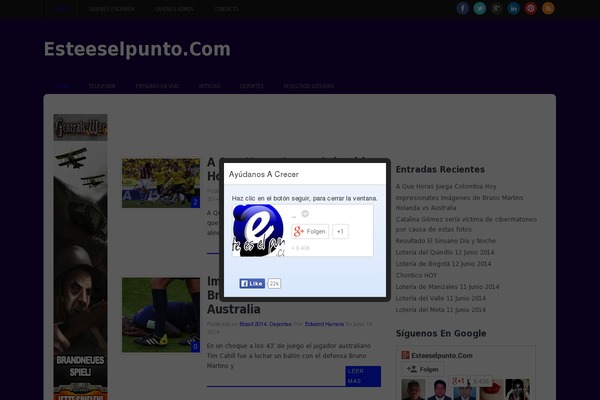Open the Google Plus icon in header
Image resolution: width=600 pixels, height=400 pixels.
pos(496,8)
